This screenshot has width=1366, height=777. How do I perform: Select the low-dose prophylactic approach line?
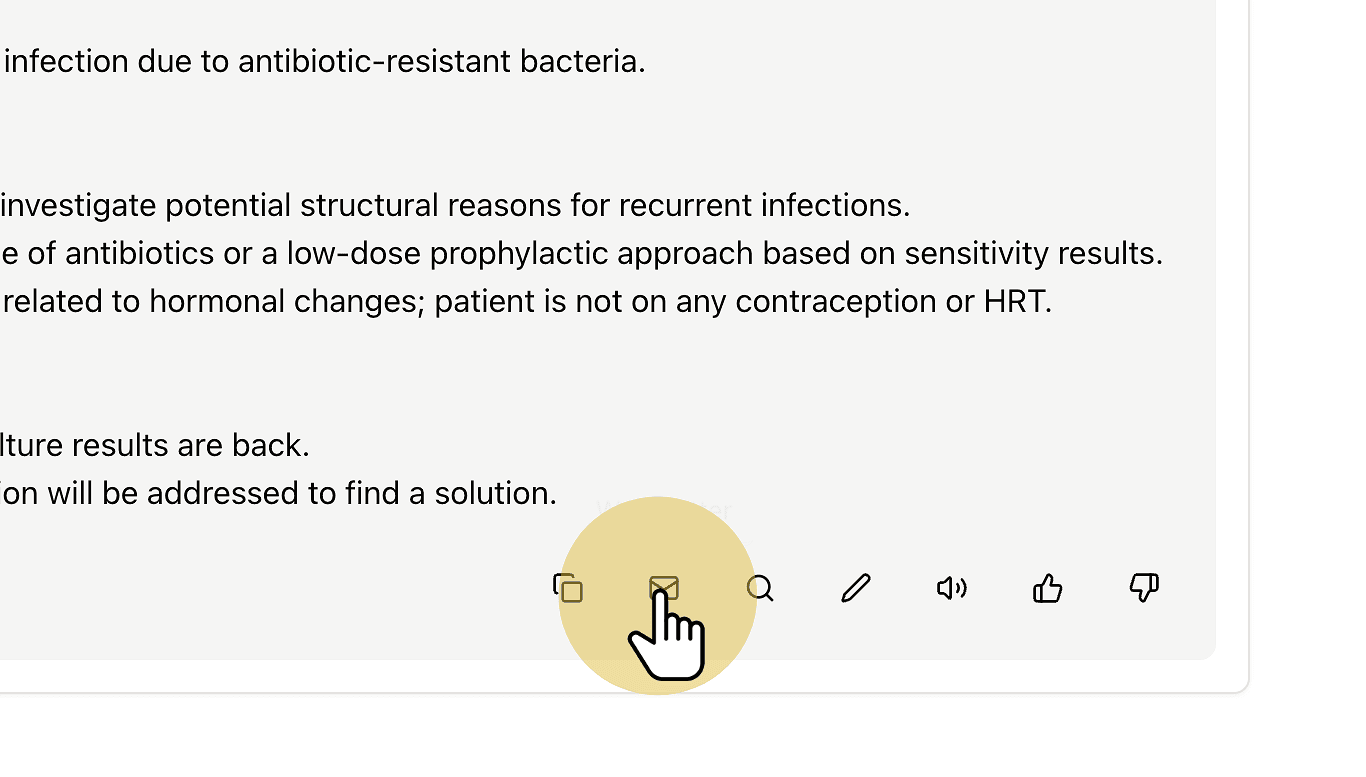point(582,253)
